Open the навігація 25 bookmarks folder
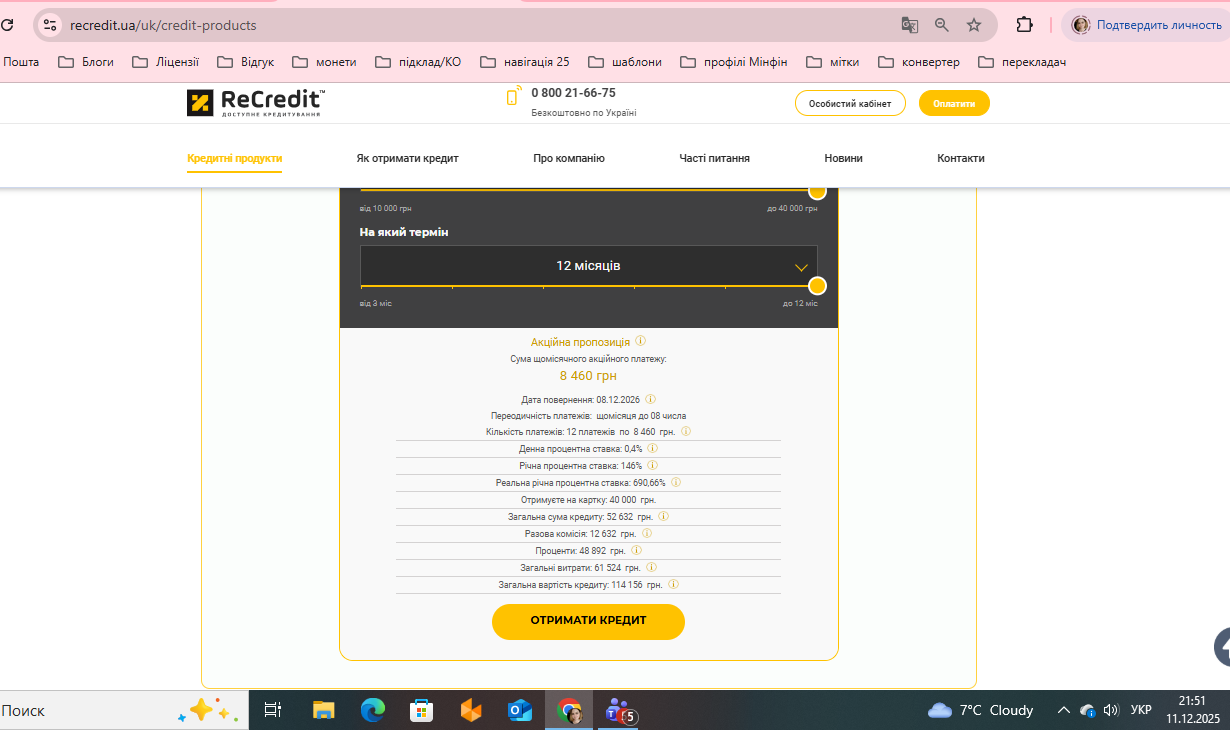 (x=525, y=62)
